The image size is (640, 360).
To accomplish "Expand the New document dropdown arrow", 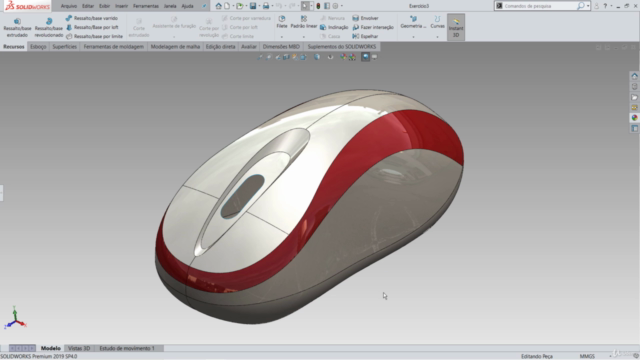I will point(232,6).
